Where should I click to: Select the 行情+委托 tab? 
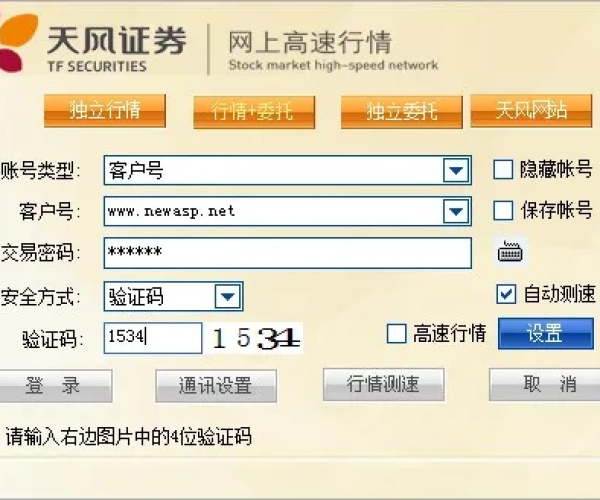pos(254,112)
